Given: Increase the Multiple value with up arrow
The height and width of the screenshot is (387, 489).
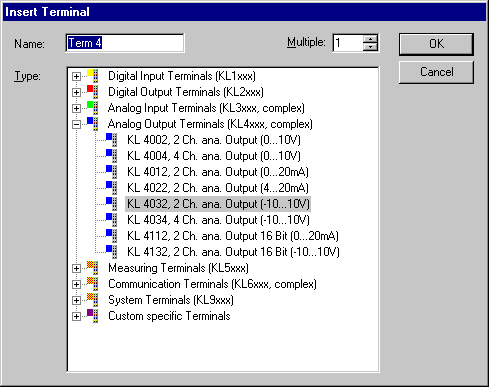Looking at the screenshot, I should point(370,39).
